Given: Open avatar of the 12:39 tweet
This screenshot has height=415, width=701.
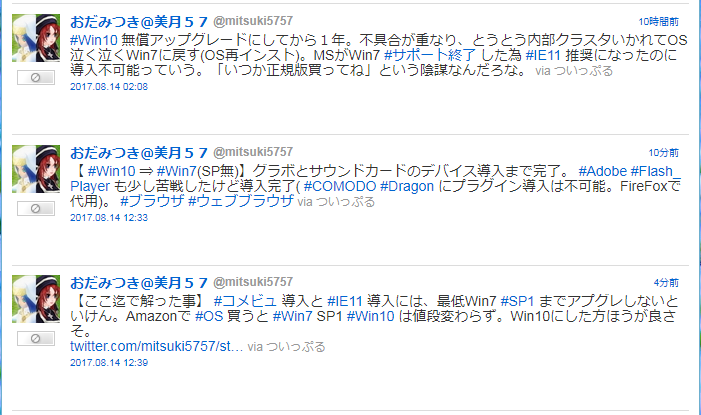Looking at the screenshot, I should pyautogui.click(x=36, y=299).
